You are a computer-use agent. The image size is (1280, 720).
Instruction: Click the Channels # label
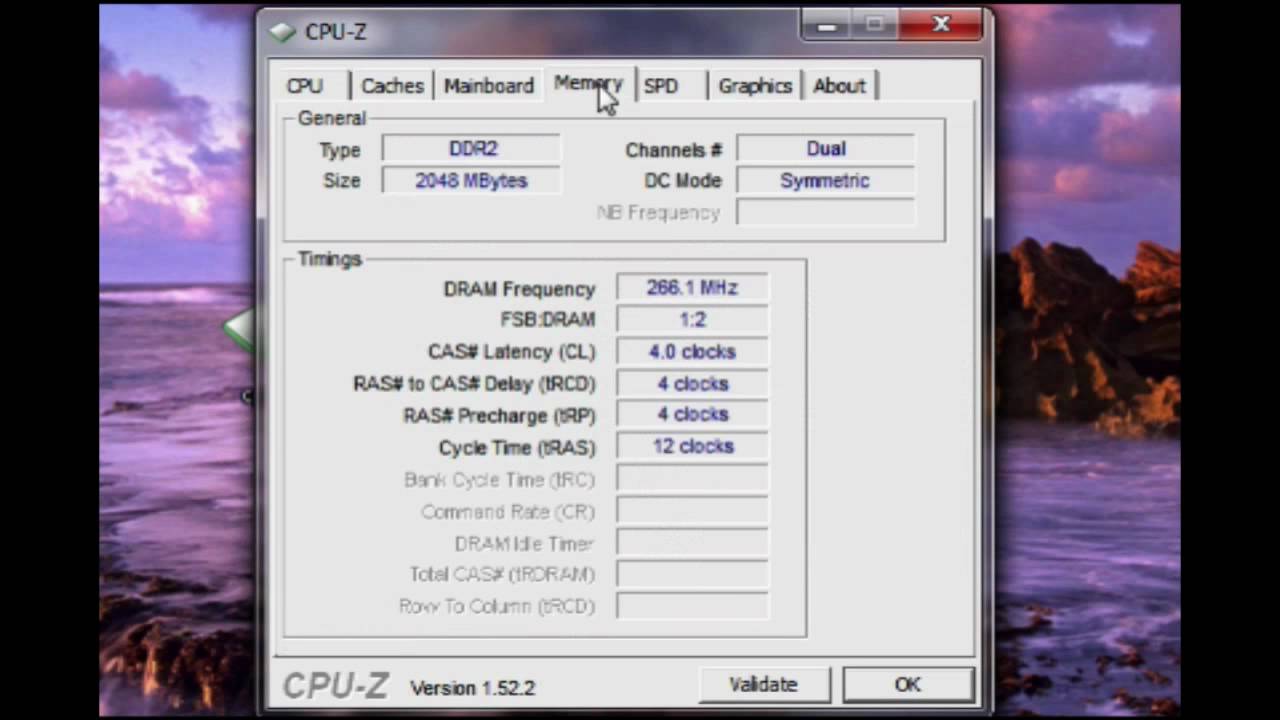[x=673, y=150]
